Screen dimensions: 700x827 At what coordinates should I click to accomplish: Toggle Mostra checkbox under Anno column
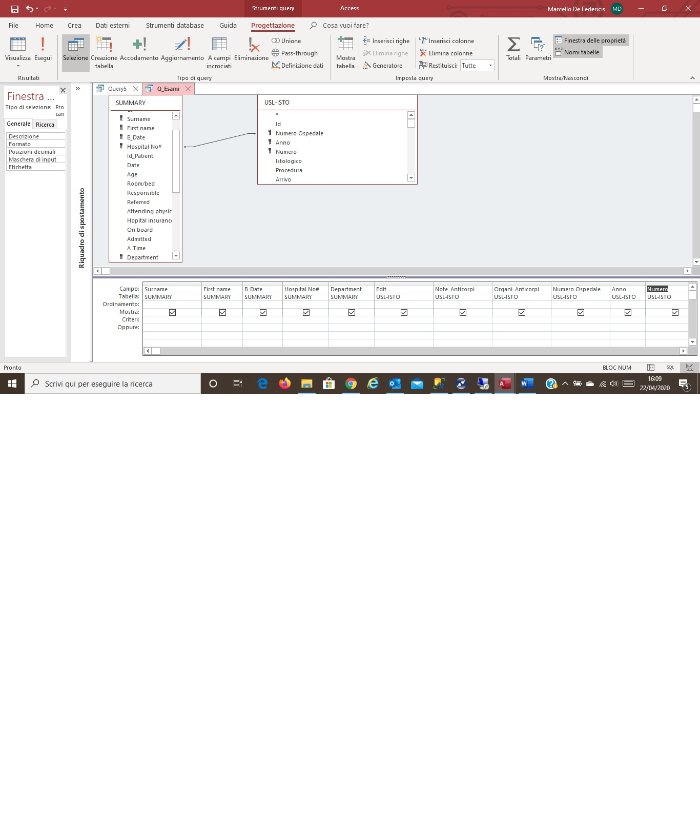pos(628,312)
